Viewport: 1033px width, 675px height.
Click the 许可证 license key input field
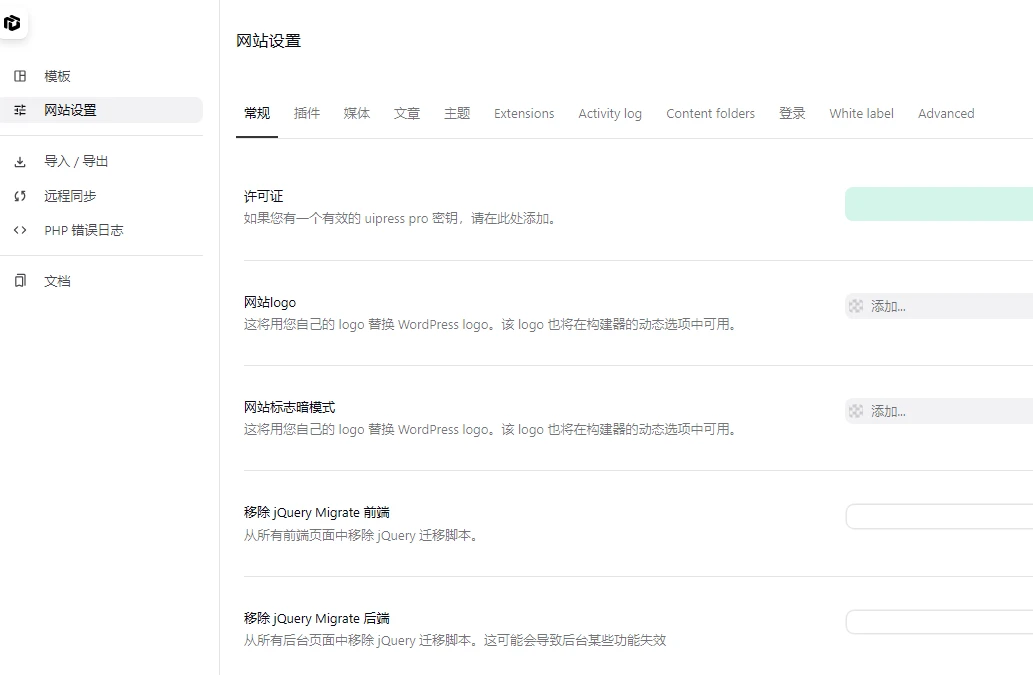point(940,203)
